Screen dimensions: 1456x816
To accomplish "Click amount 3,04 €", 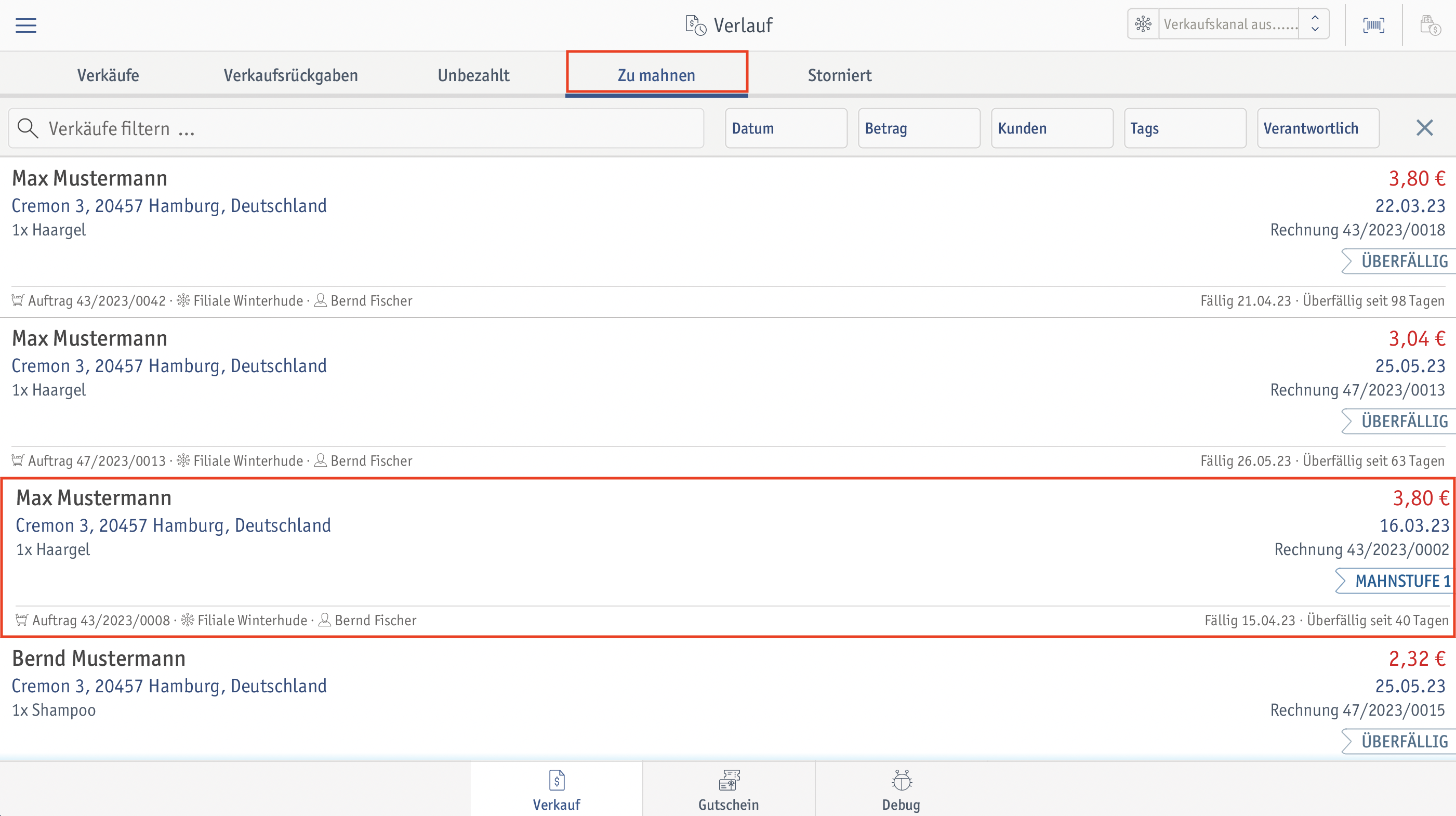I will [1417, 339].
